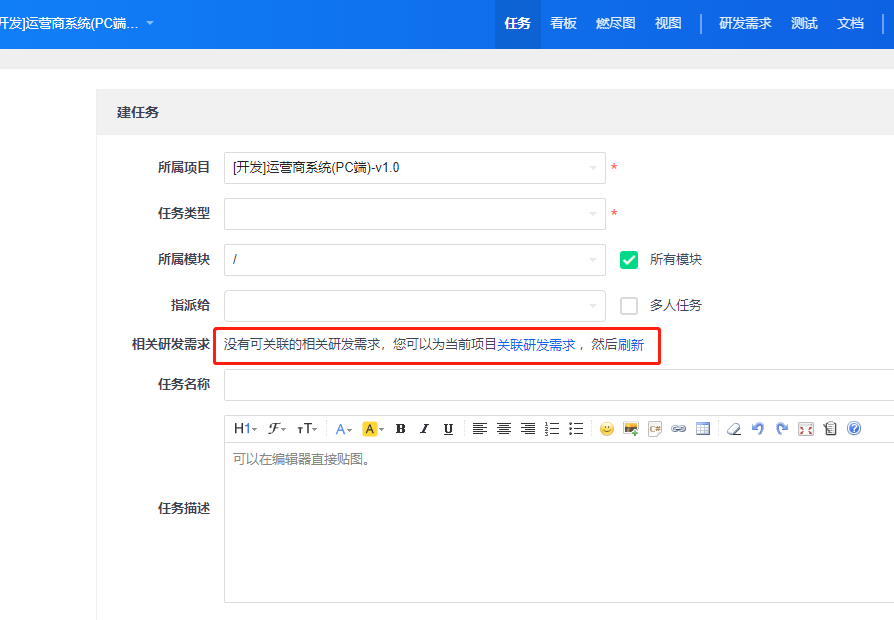Enable the 多人任务 checkbox
Viewport: 894px width, 620px height.
629,306
